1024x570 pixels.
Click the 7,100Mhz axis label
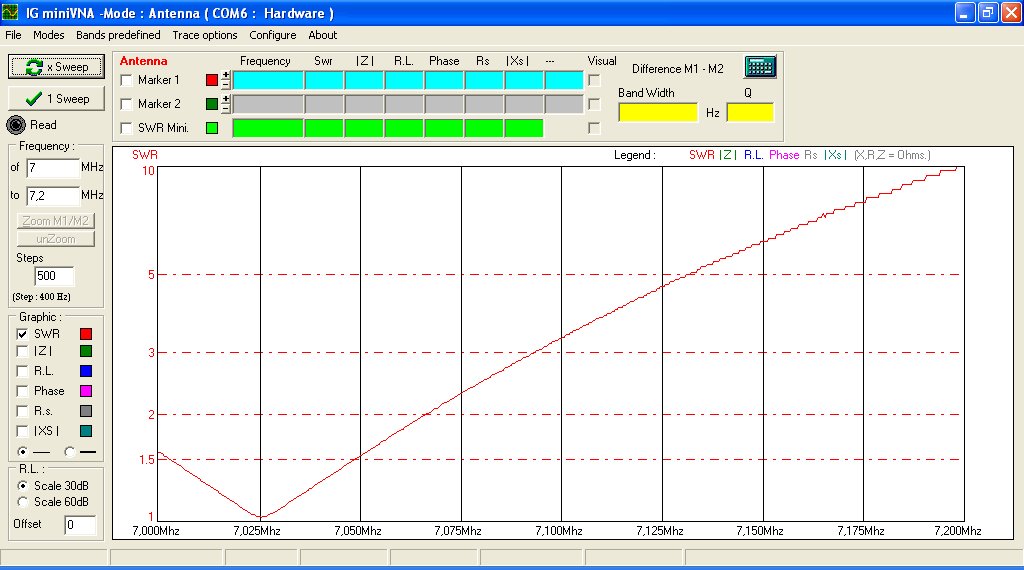pos(558,531)
